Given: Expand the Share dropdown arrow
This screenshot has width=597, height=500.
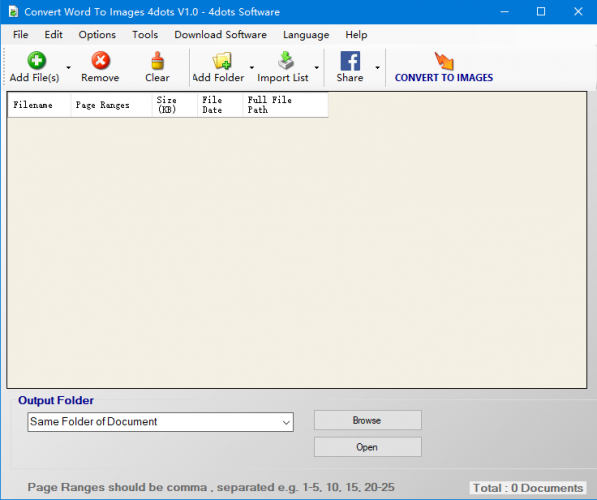Looking at the screenshot, I should coord(377,68).
